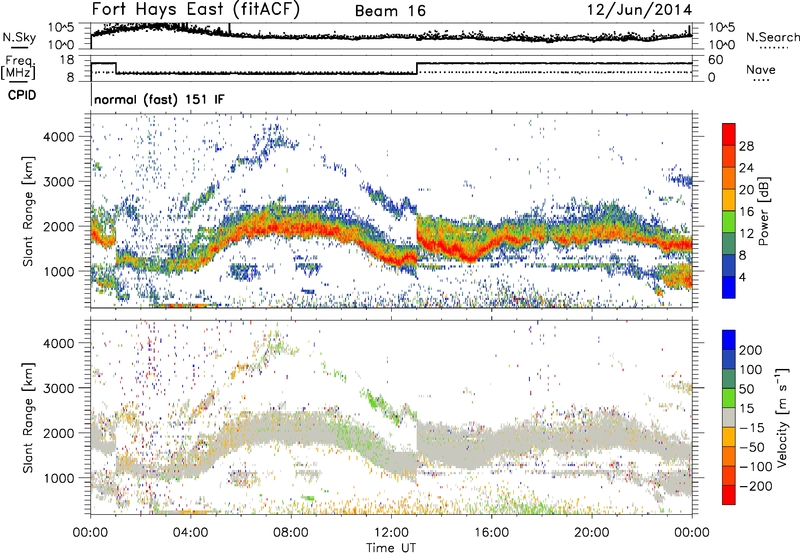Click the '20:00' time axis tick label
The width and height of the screenshot is (800, 554).
[592, 533]
